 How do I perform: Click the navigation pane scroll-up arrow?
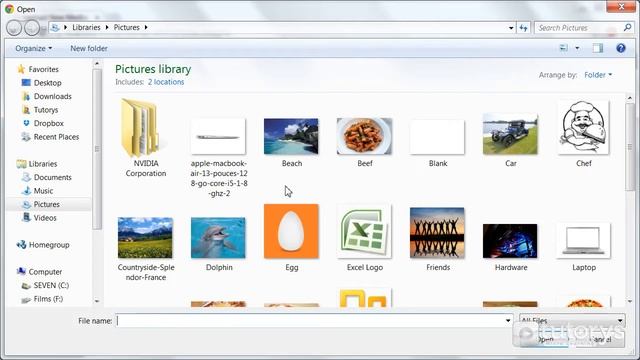click(97, 63)
